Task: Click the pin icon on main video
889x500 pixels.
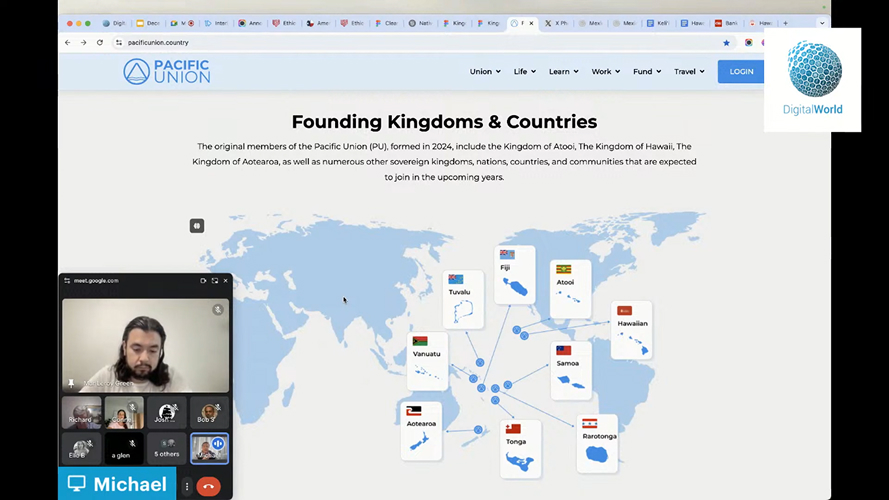Action: 71,382
